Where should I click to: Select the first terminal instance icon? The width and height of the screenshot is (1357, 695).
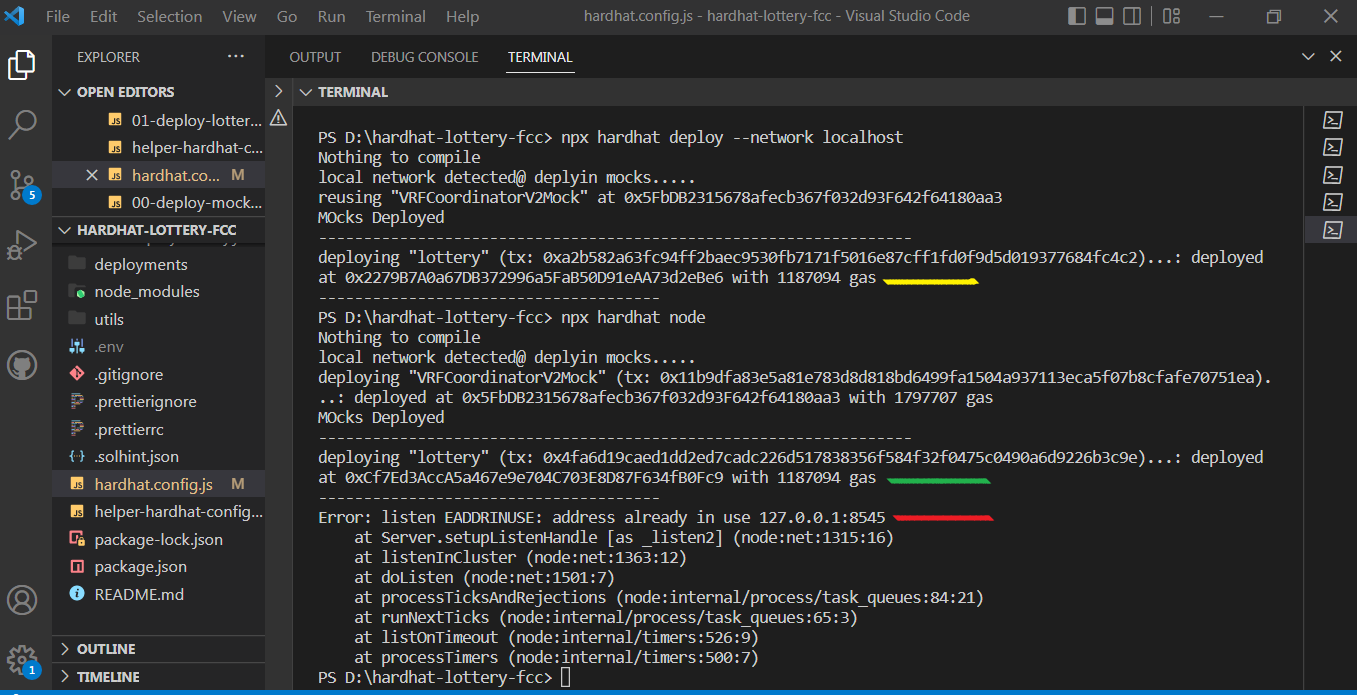pos(1332,120)
